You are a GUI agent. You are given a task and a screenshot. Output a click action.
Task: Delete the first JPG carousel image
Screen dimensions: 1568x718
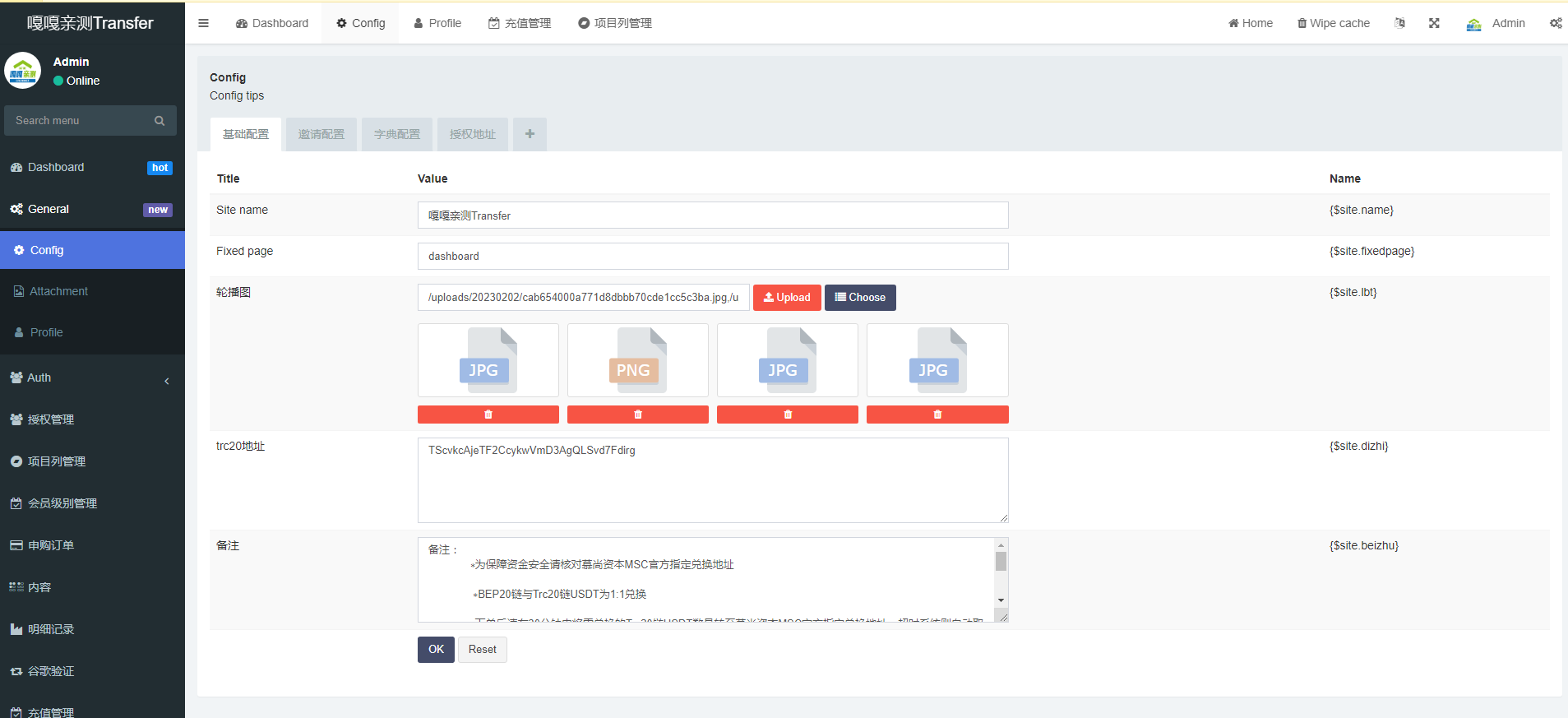pos(488,415)
